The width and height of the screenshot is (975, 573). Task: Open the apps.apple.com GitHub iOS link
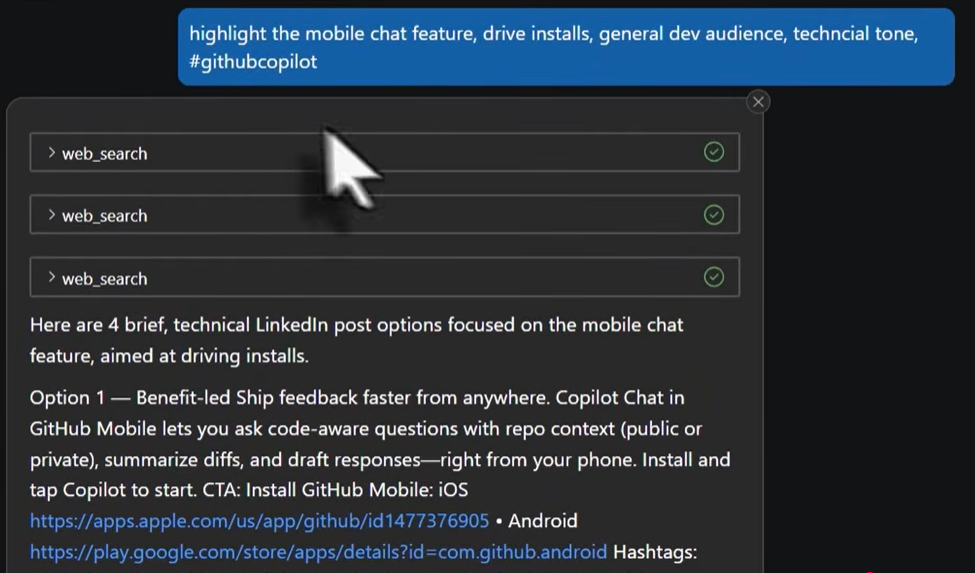click(259, 521)
